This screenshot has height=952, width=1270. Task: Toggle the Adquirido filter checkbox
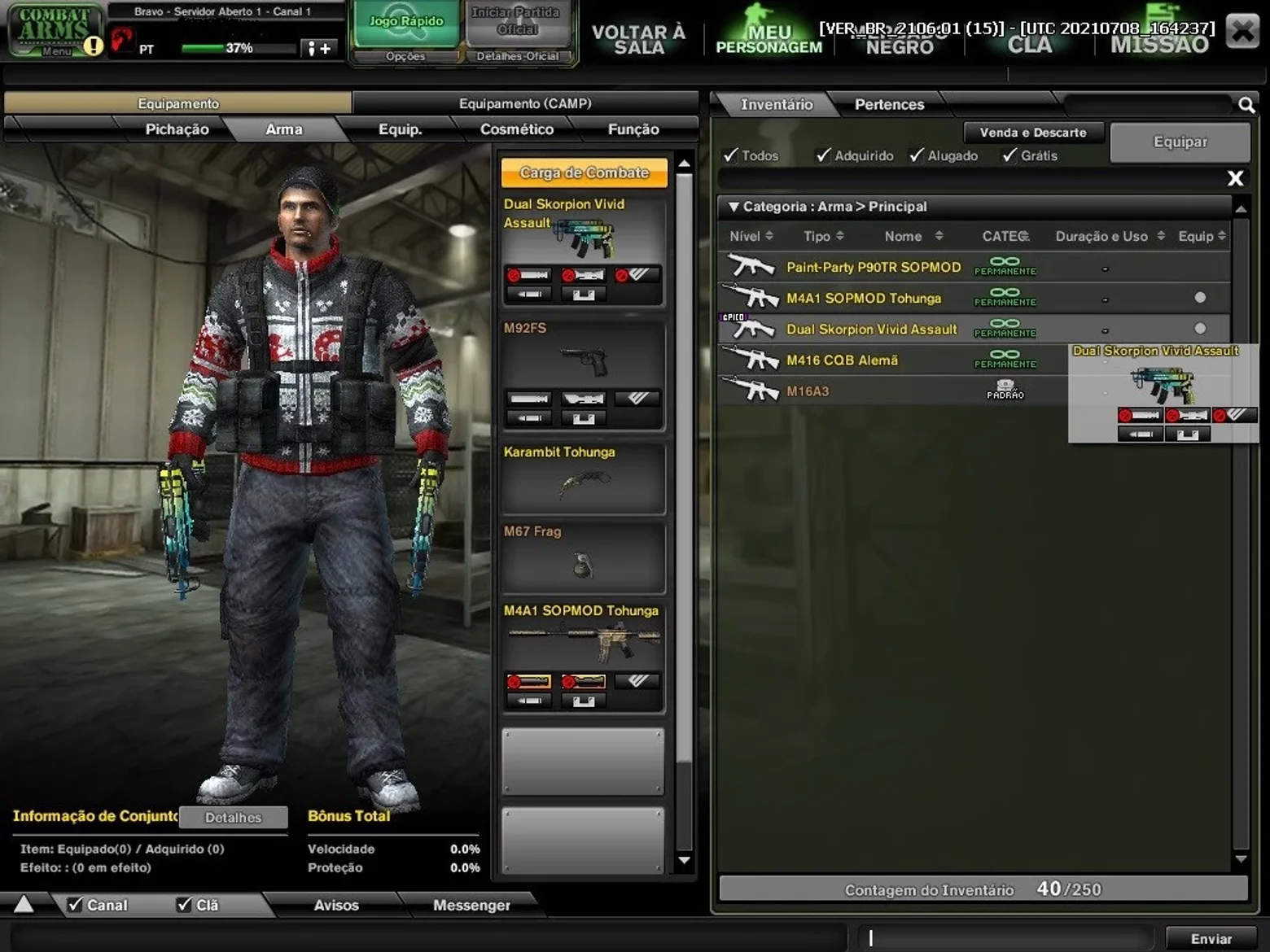(x=824, y=155)
